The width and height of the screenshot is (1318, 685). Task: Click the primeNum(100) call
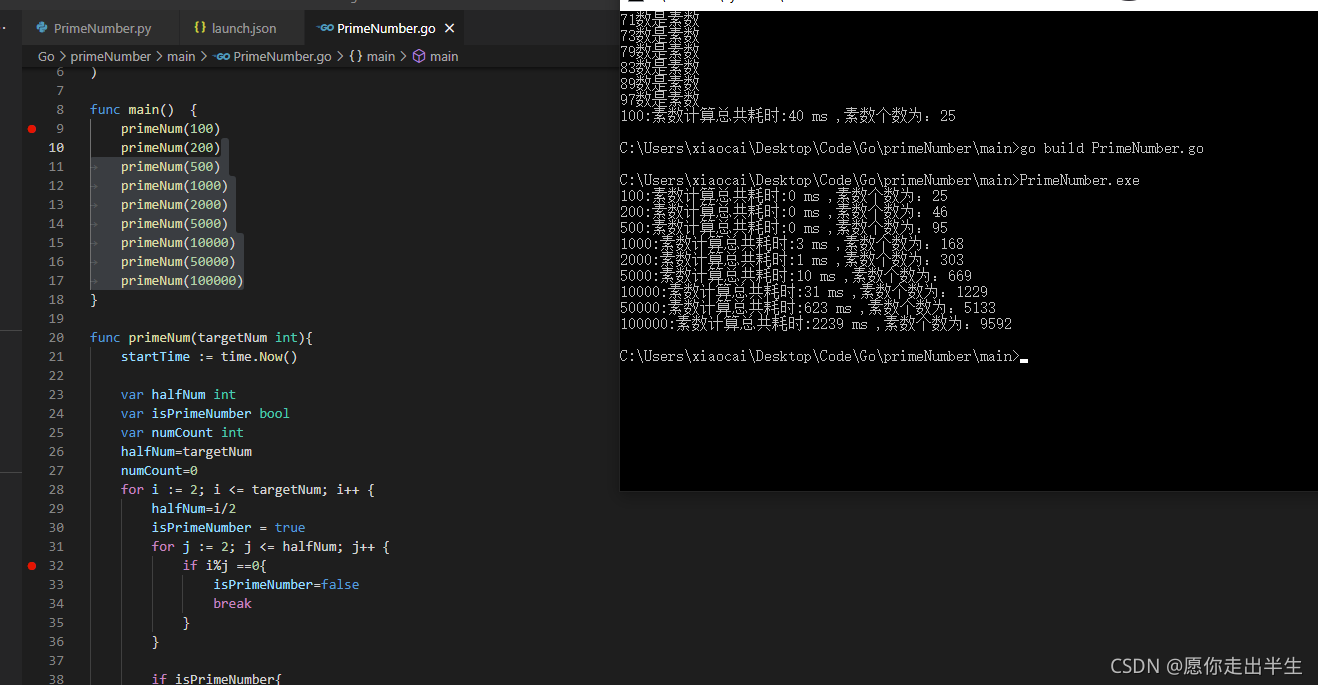[171, 128]
